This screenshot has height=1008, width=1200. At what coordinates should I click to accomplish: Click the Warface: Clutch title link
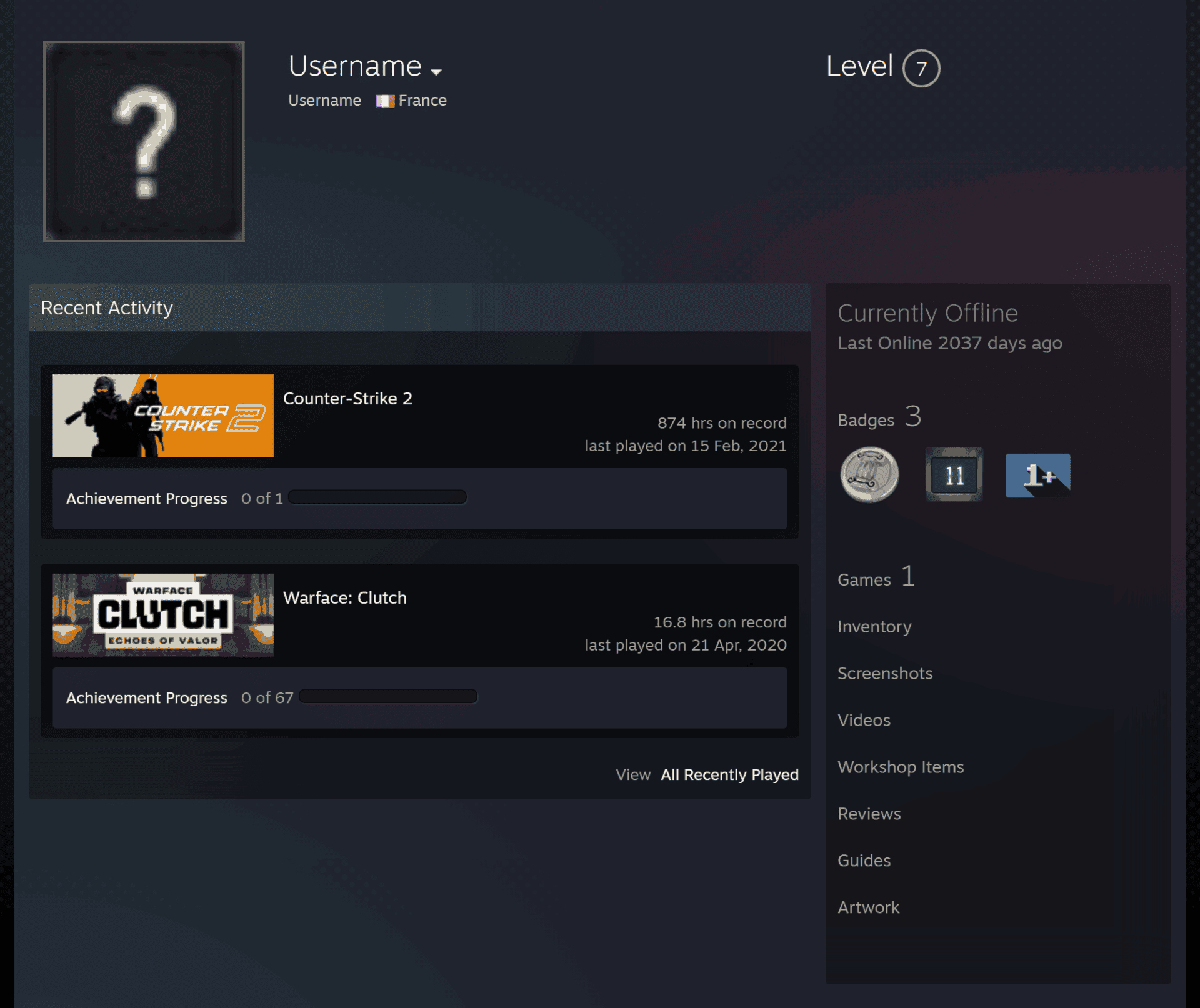point(345,598)
